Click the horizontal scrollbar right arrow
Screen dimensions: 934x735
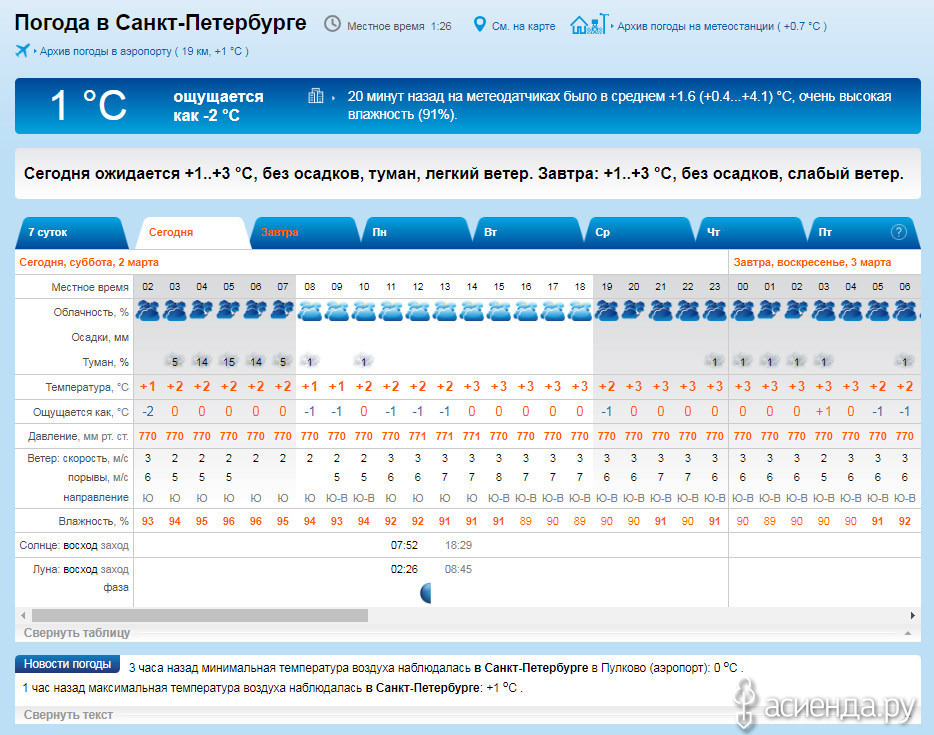click(x=912, y=615)
